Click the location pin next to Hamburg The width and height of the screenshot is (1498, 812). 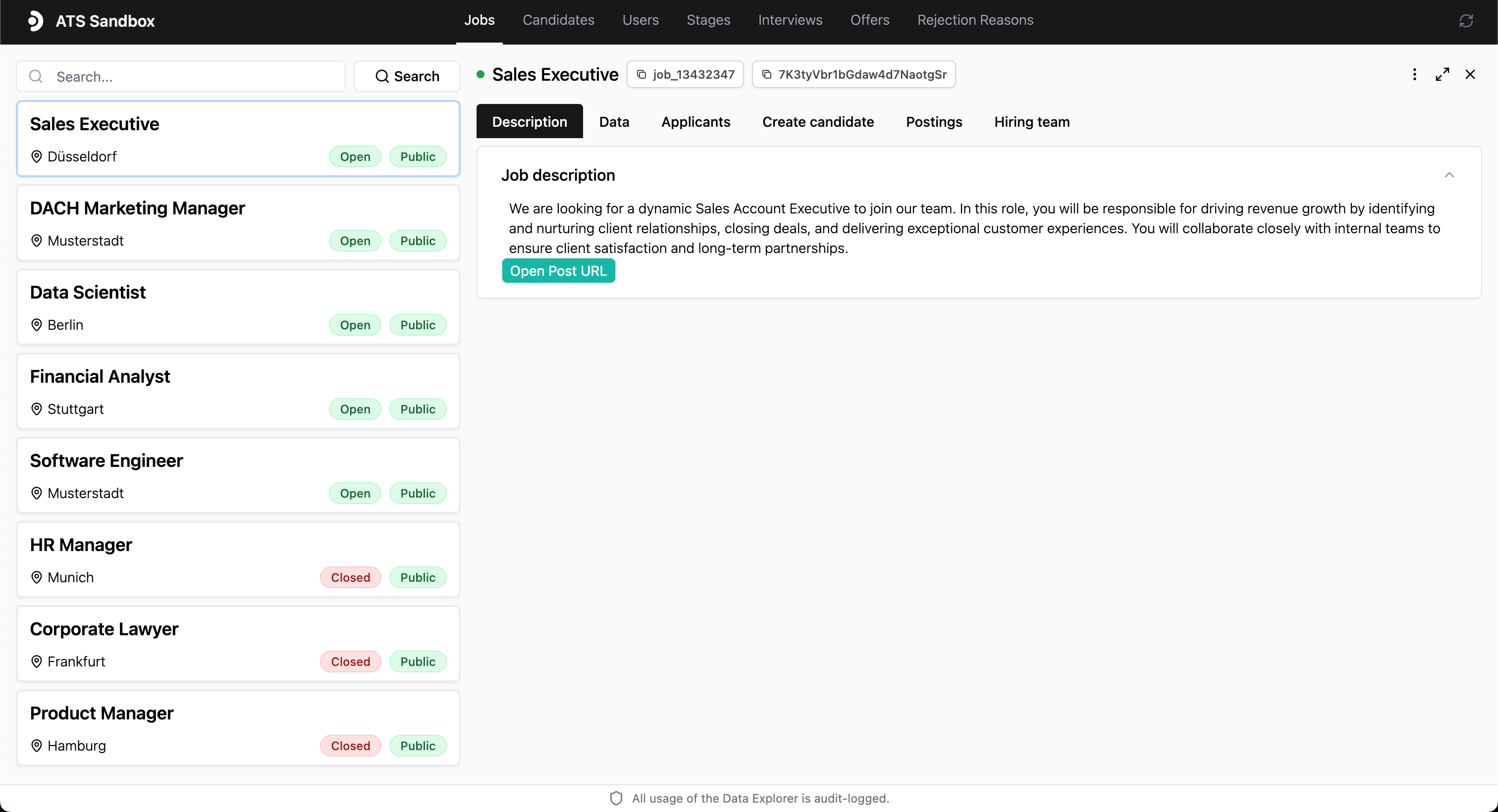click(37, 746)
